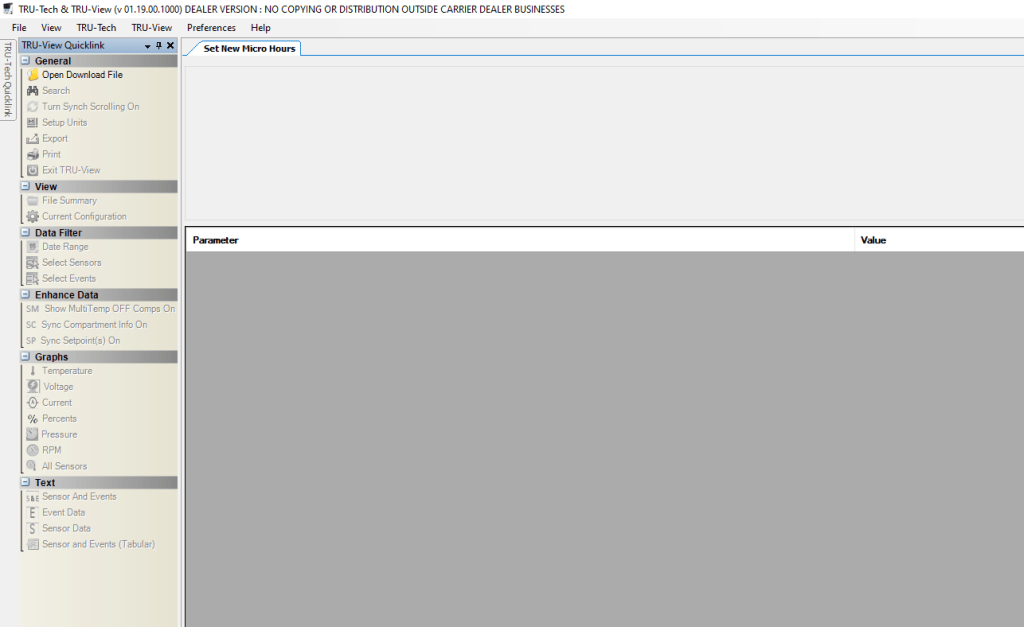
Task: Select the Set New Micro Hours tab
Action: click(249, 48)
